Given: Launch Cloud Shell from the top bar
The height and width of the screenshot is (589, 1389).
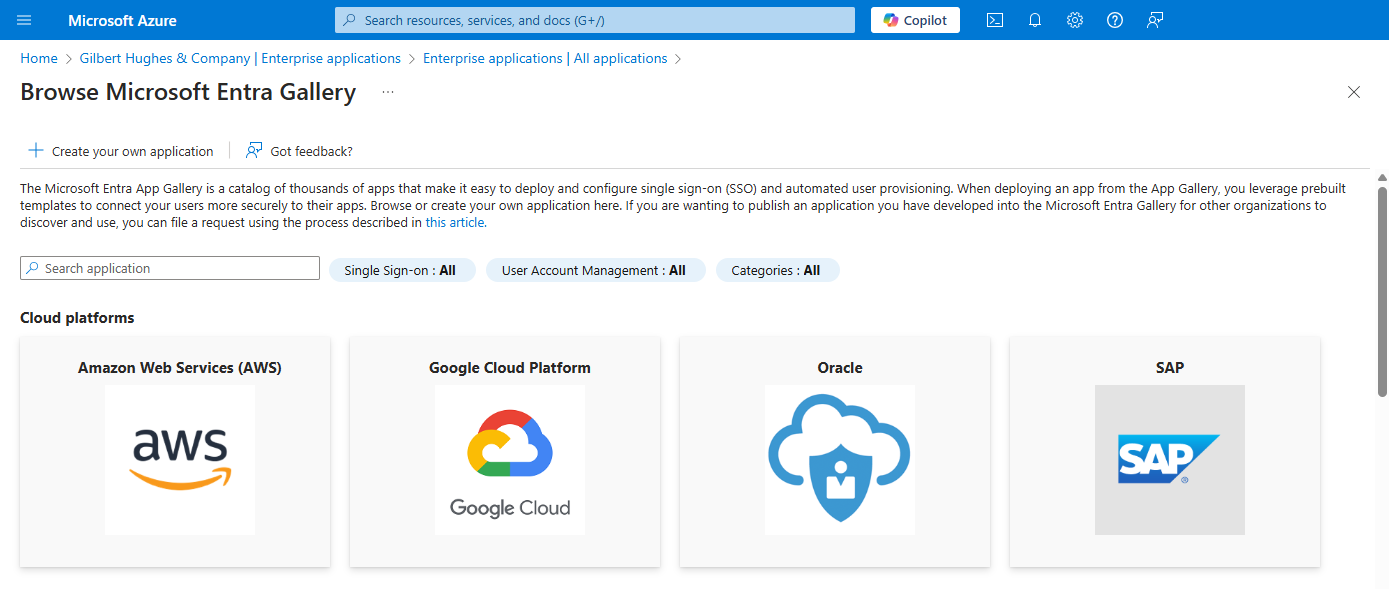Looking at the screenshot, I should (x=995, y=20).
